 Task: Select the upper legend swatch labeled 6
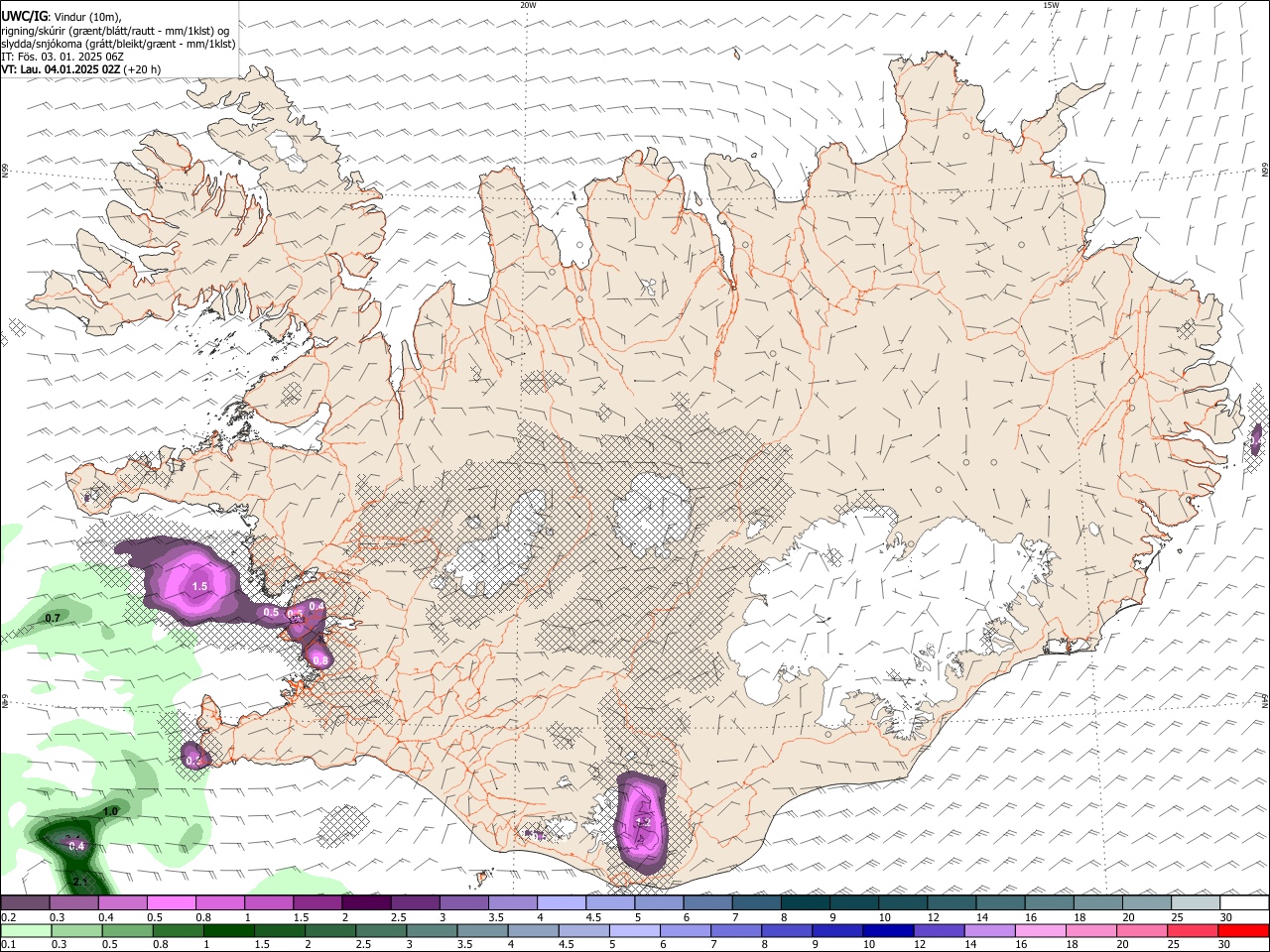tap(708, 902)
